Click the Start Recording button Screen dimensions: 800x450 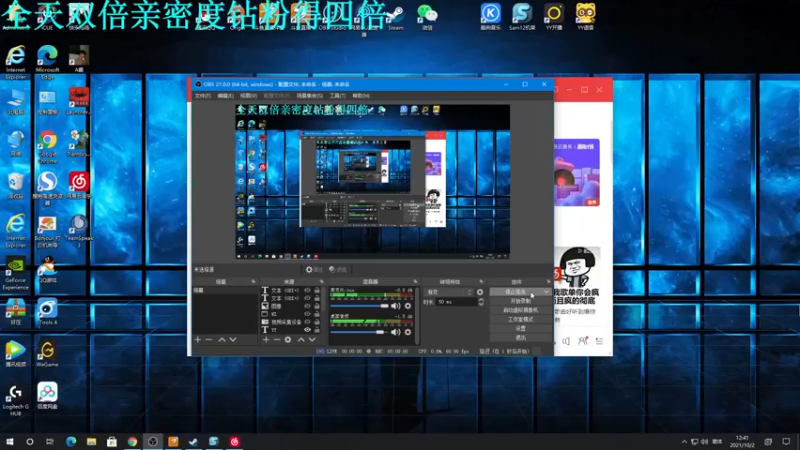[520, 301]
